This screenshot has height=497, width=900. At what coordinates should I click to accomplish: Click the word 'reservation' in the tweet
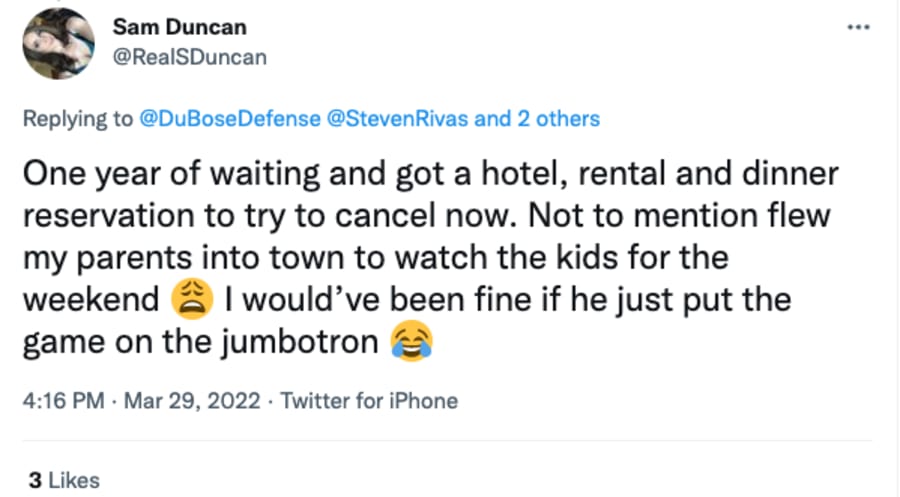point(108,216)
